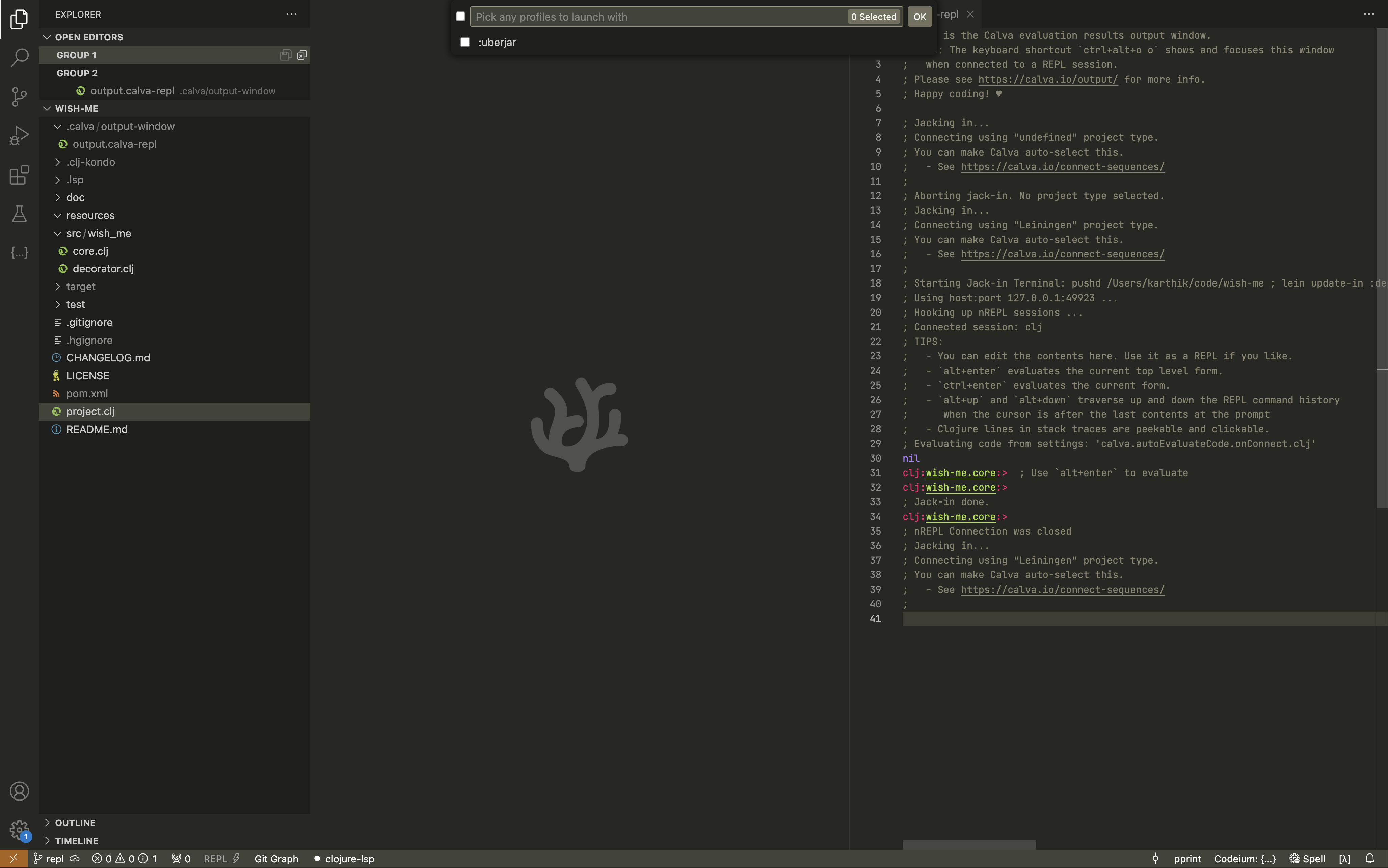
Task: Collapse the WISH-ME folder section
Action: coord(47,108)
